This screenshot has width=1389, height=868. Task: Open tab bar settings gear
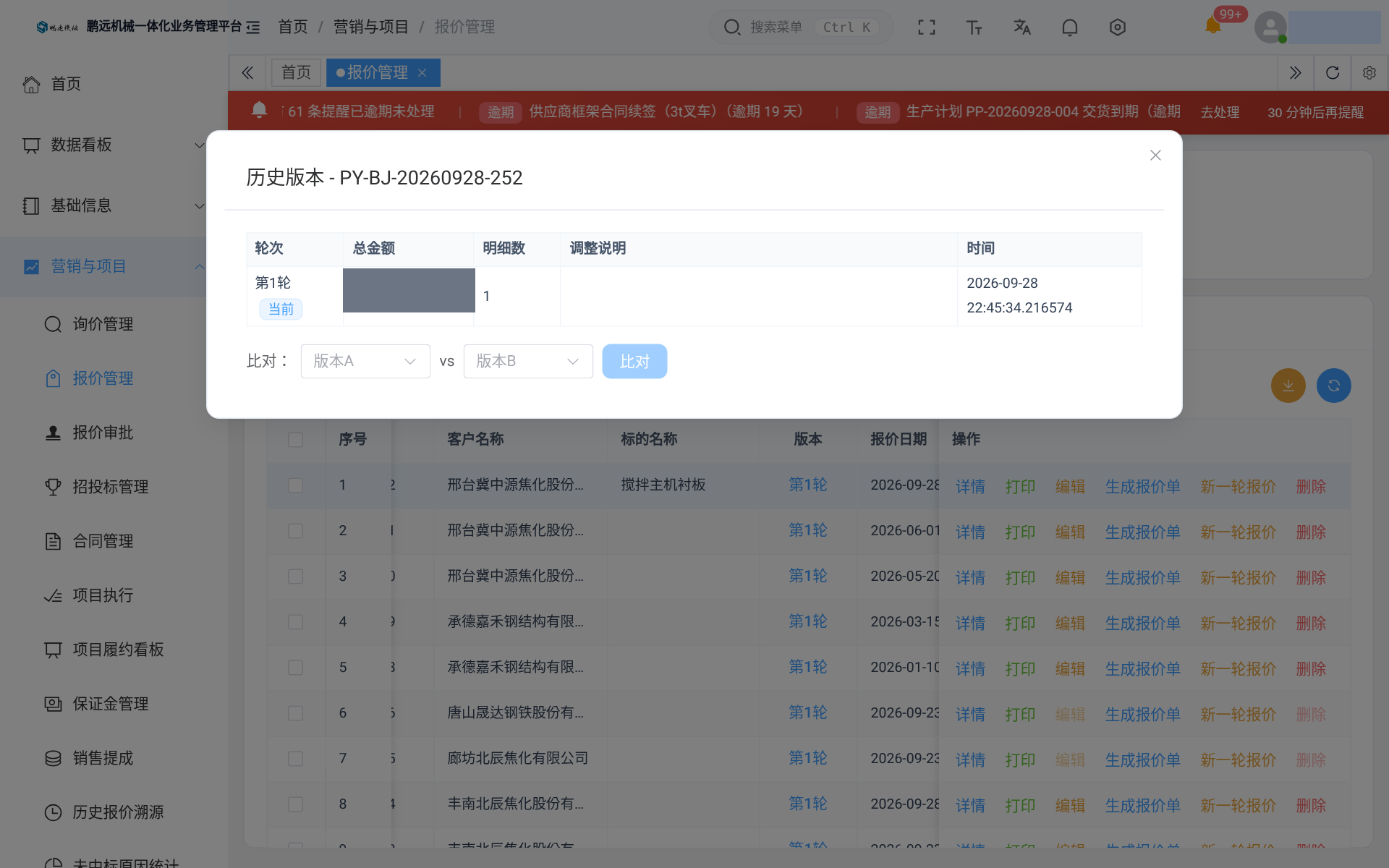[1369, 72]
